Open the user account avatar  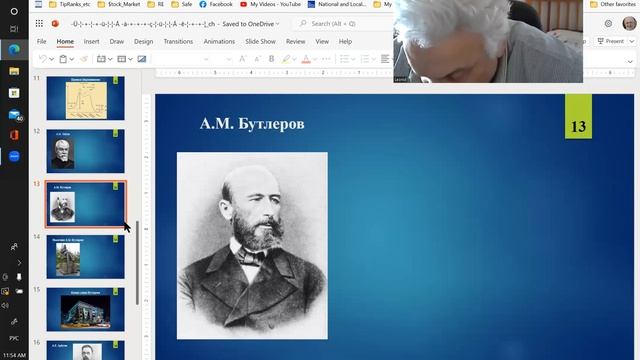(629, 24)
